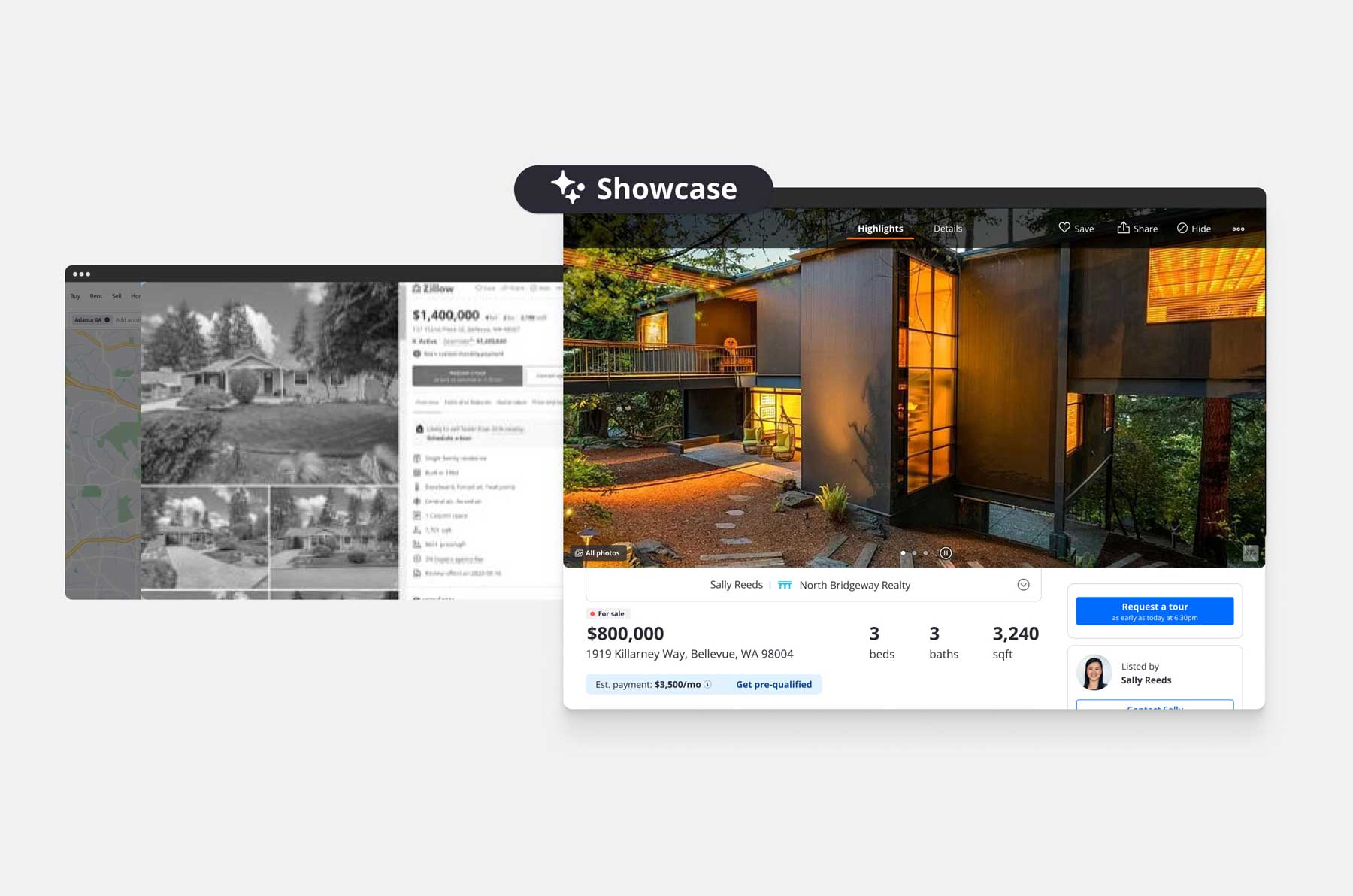Click the info icon beside Est. payment
This screenshot has width=1353, height=896.
[x=707, y=684]
